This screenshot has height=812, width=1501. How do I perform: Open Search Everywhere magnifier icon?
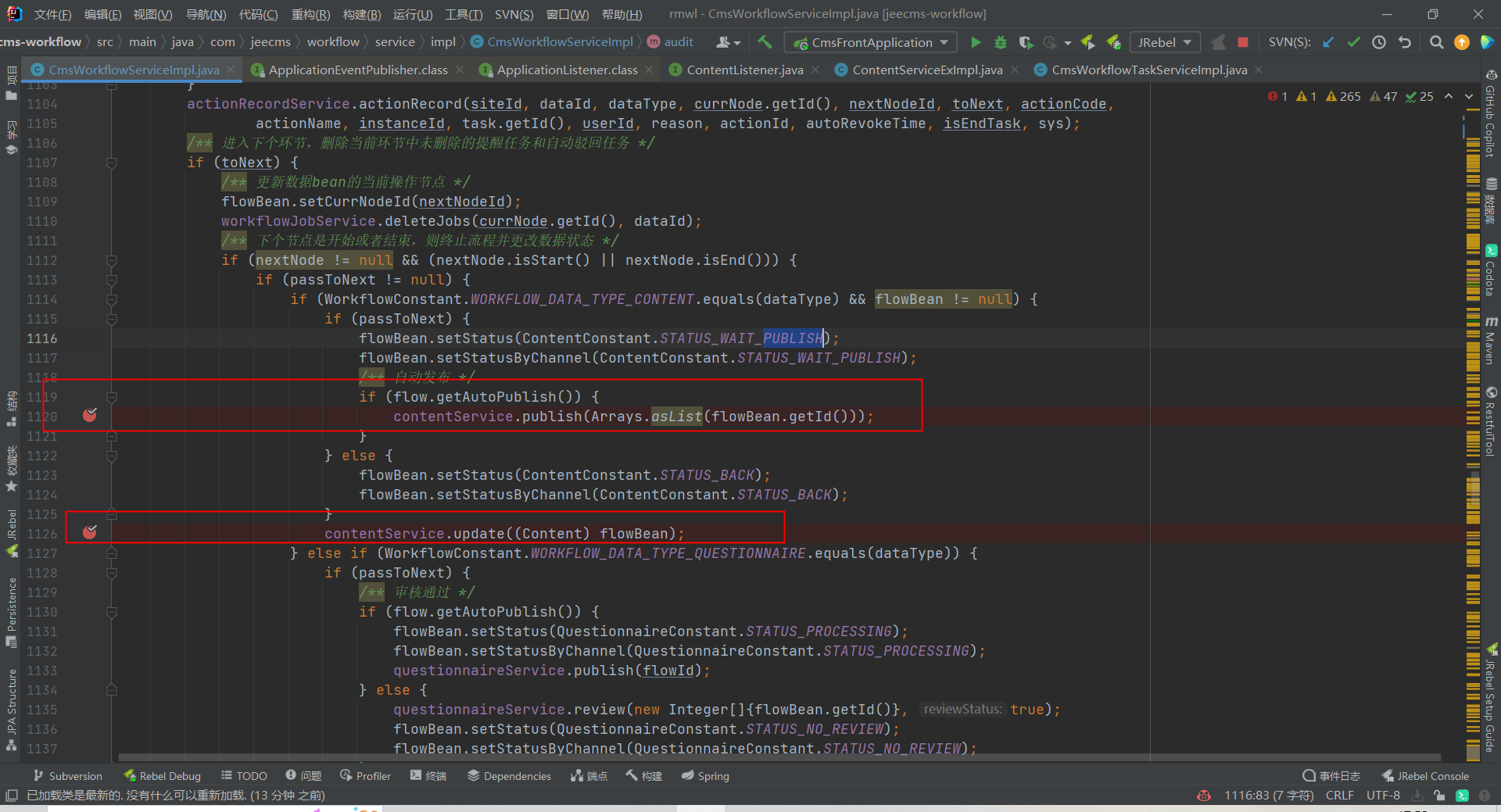point(1436,42)
